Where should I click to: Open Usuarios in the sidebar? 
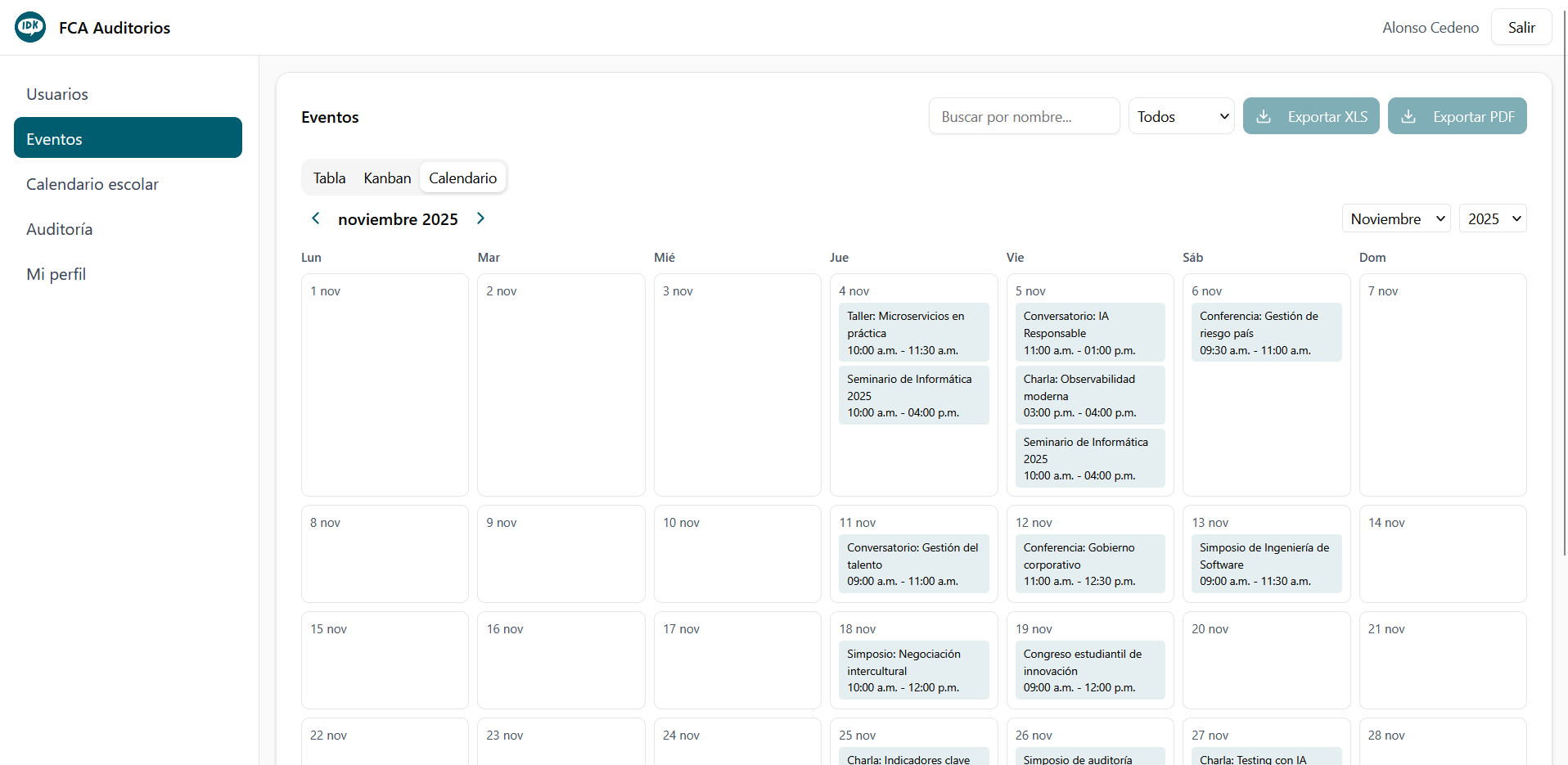click(128, 94)
